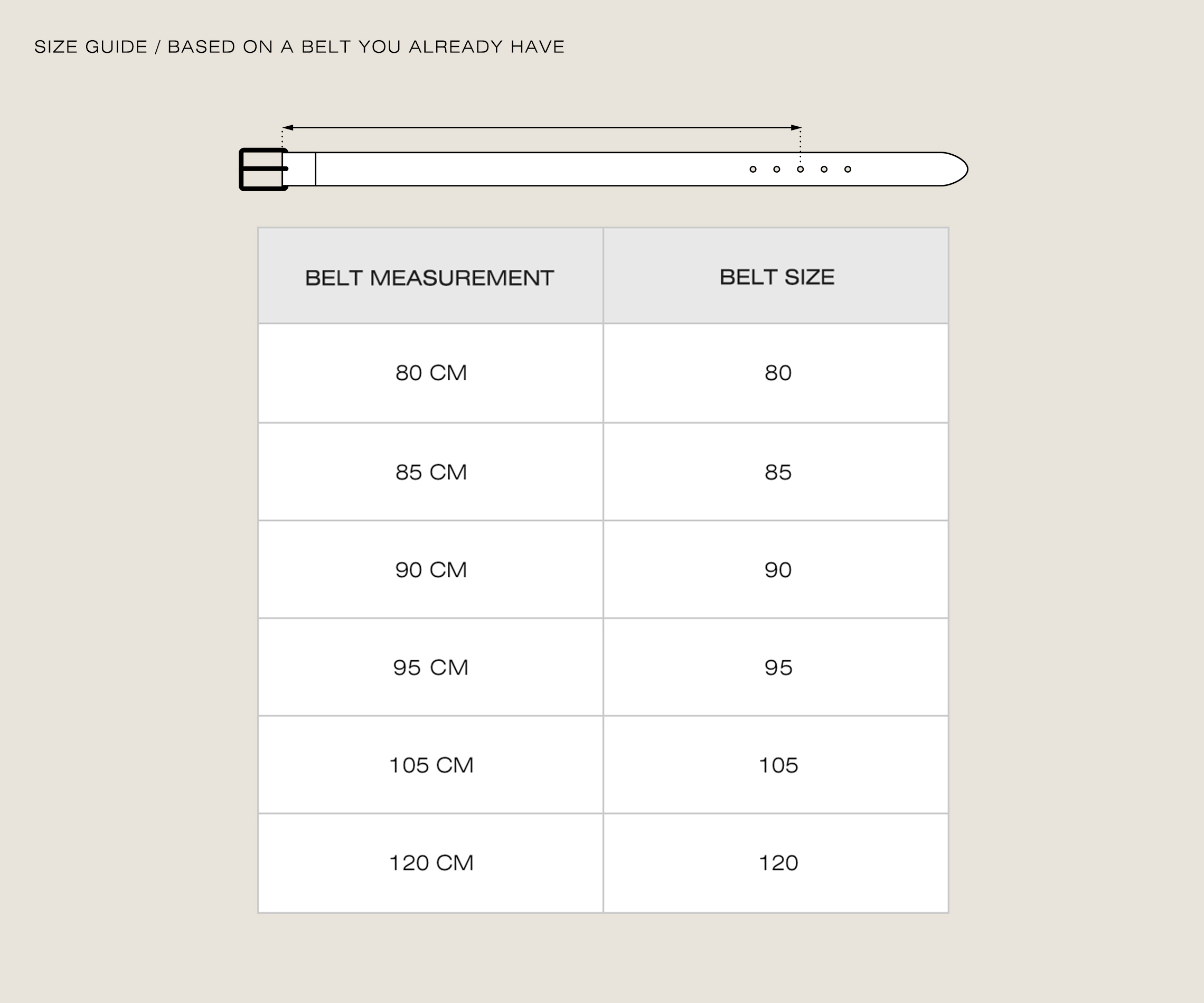The height and width of the screenshot is (1003, 1204).
Task: Select belt size 90 cell
Action: (x=776, y=569)
